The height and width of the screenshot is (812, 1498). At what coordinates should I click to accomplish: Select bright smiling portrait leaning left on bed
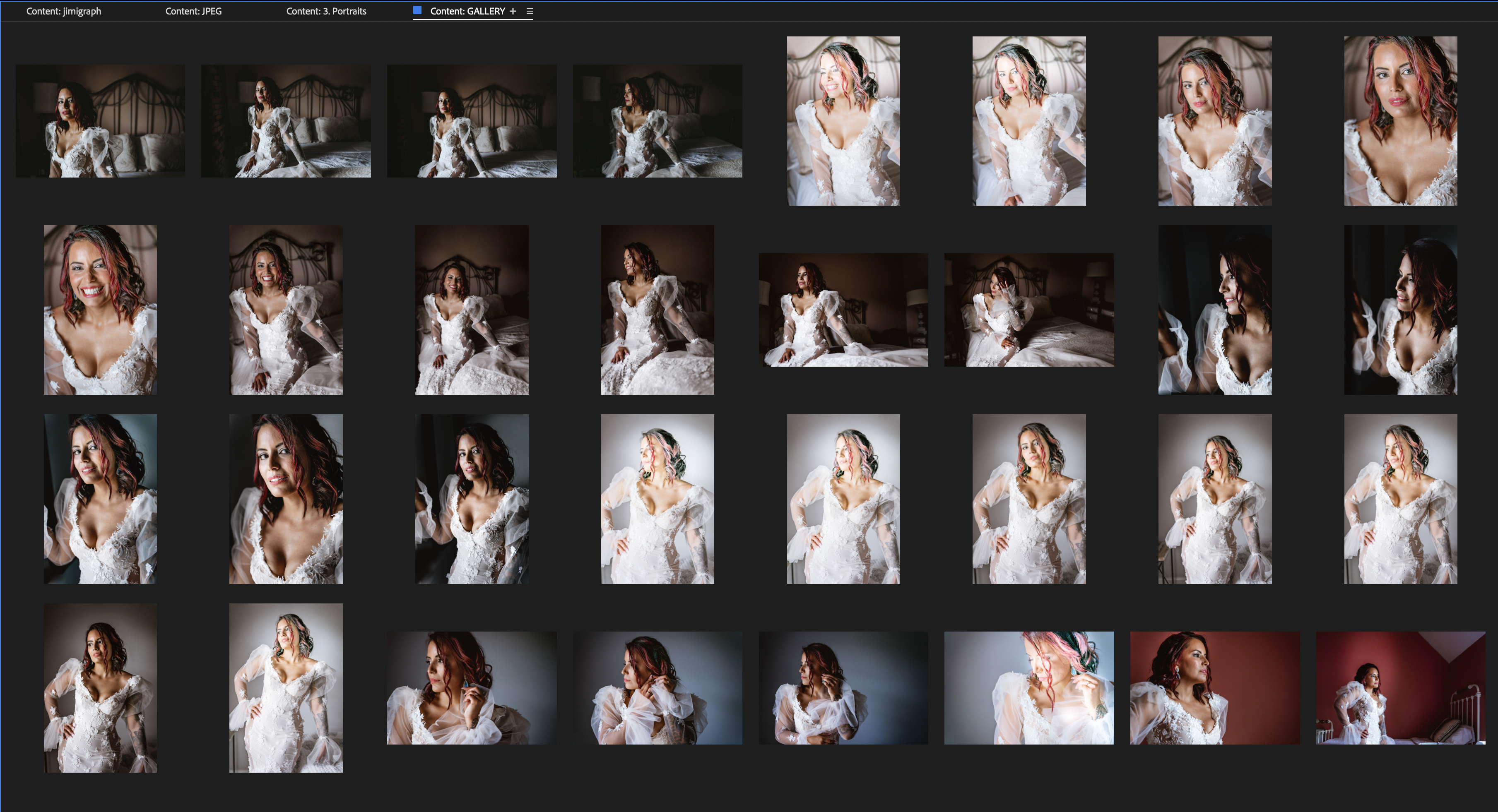(x=843, y=121)
